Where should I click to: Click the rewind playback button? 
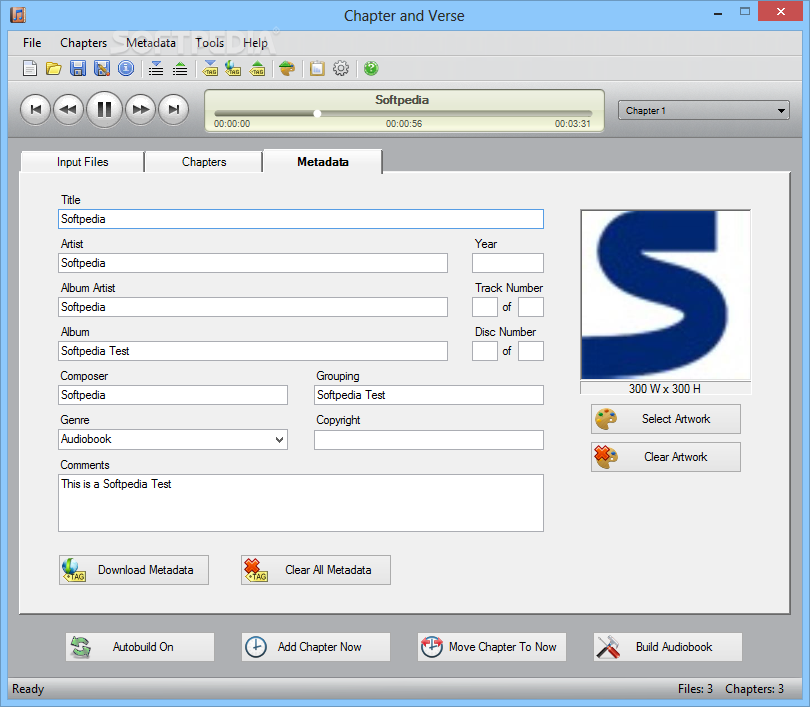[x=68, y=109]
